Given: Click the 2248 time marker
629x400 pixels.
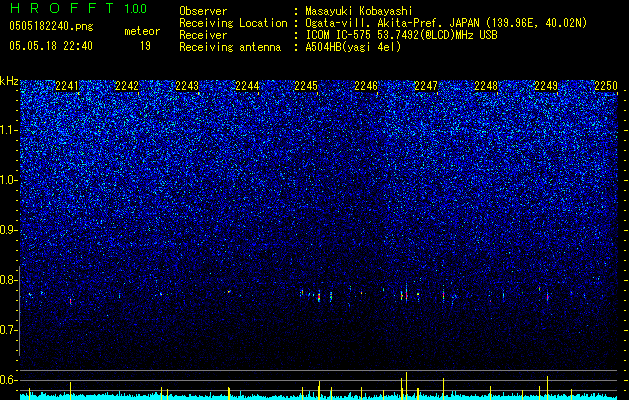Looking at the screenshot, I should coord(486,86).
